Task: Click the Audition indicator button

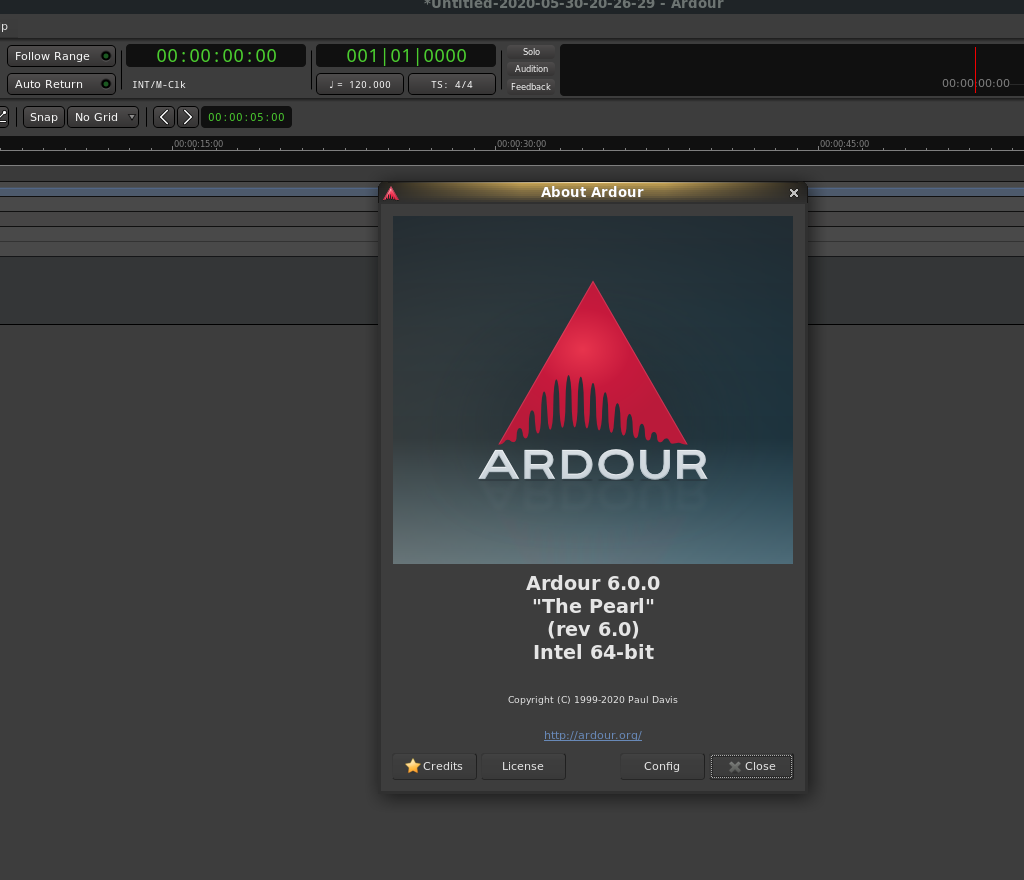Action: (531, 69)
